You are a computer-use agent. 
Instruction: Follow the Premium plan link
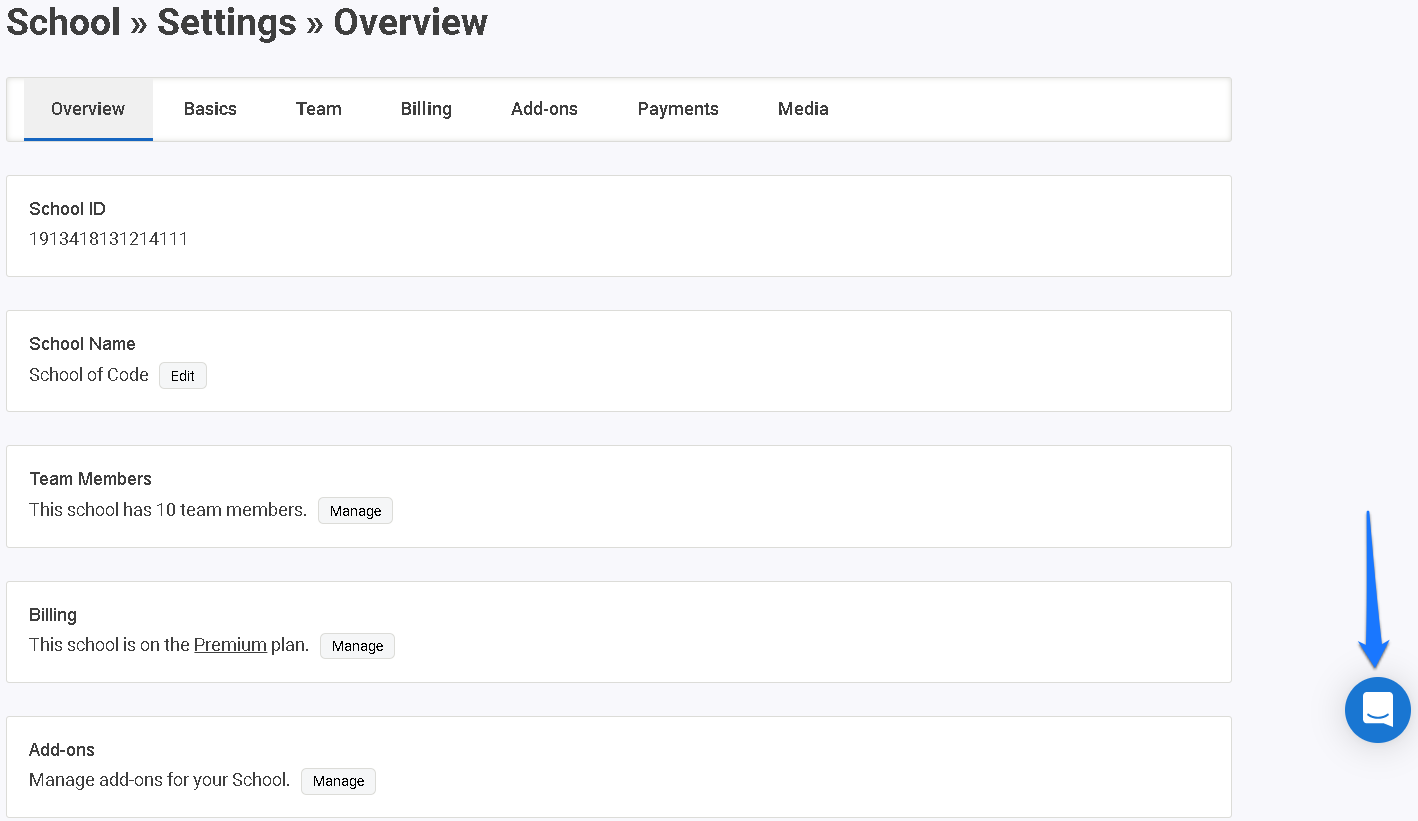[230, 645]
